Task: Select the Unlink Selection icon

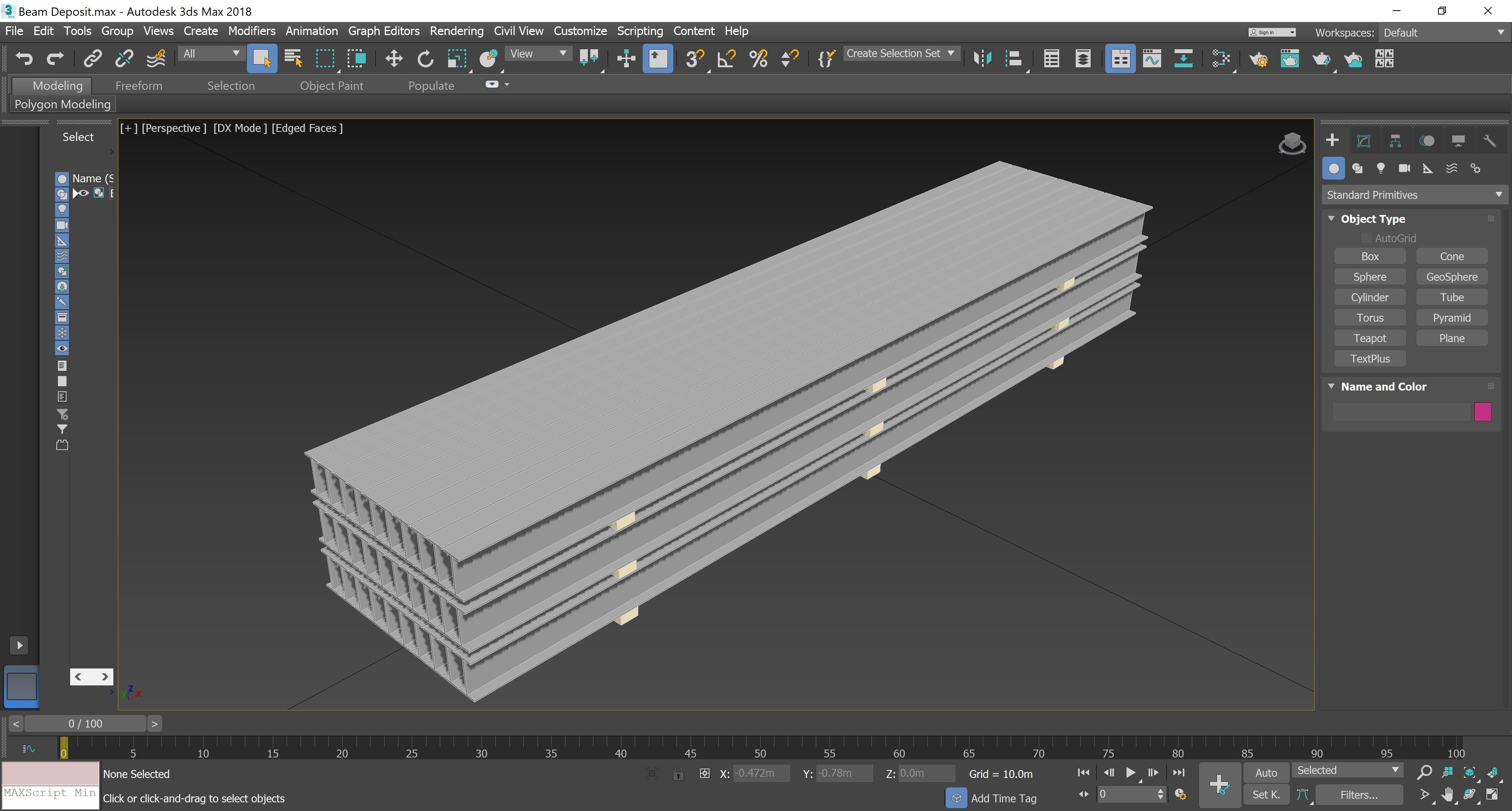Action: (124, 59)
